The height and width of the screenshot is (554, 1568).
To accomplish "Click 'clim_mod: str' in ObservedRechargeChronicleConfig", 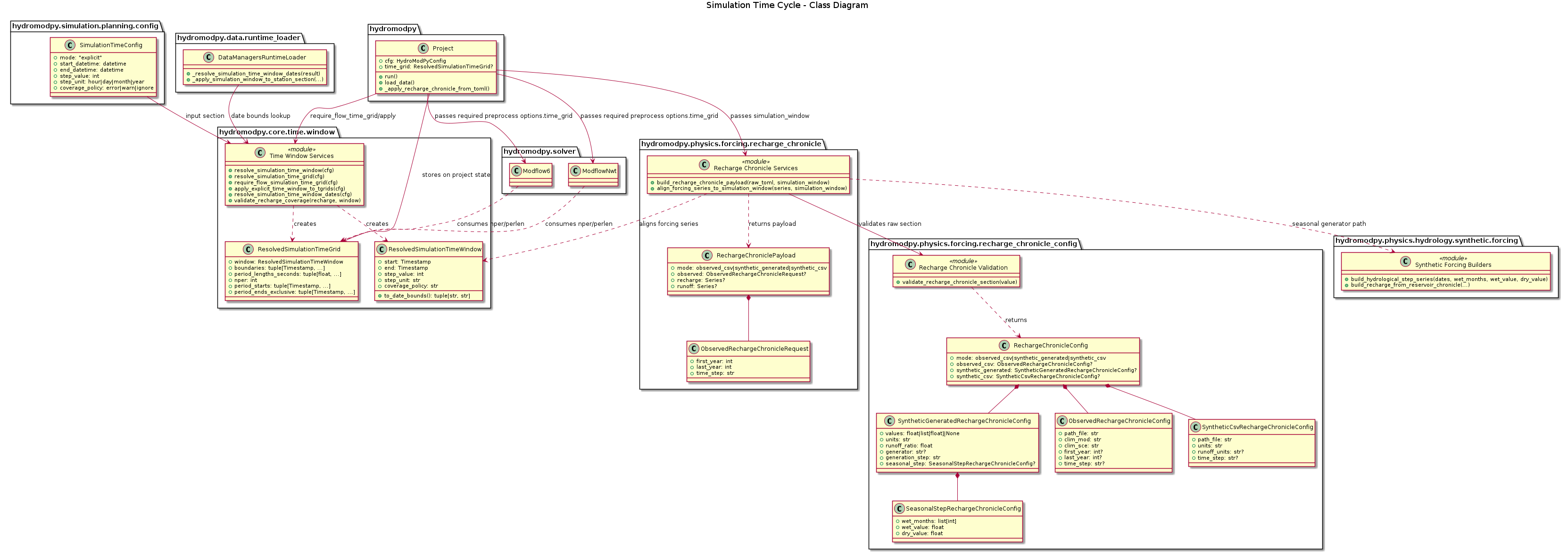I will point(1082,439).
